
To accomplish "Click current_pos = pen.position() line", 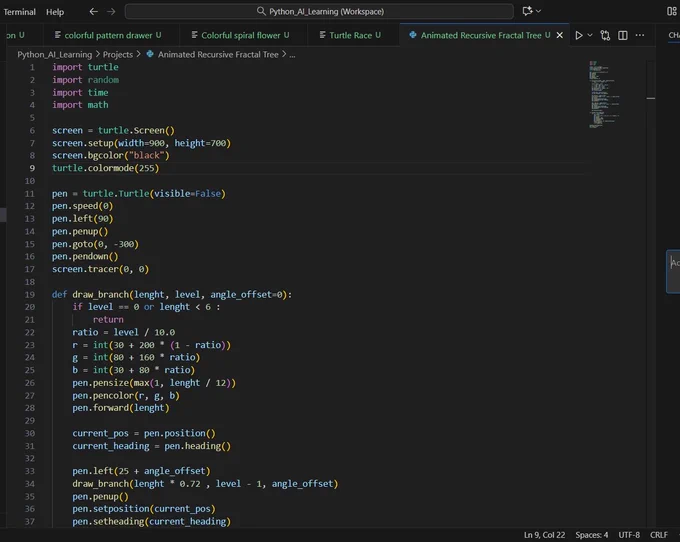I will 144,434.
